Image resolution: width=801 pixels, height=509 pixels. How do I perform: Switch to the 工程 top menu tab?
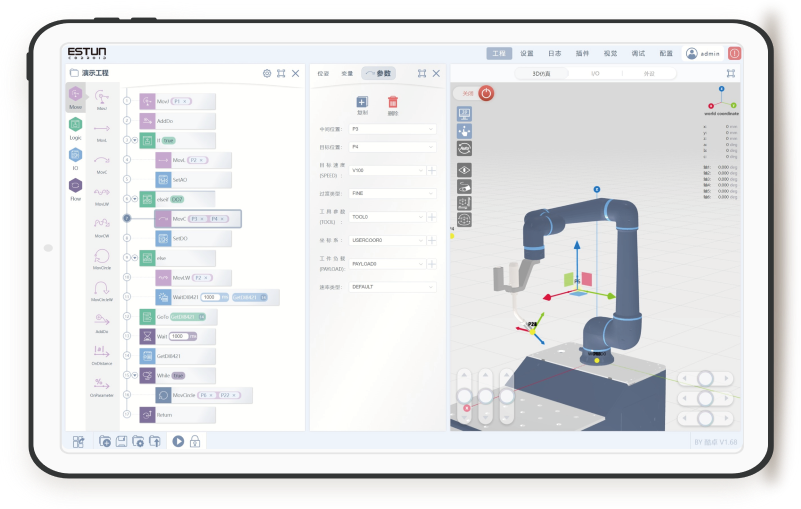[x=499, y=53]
